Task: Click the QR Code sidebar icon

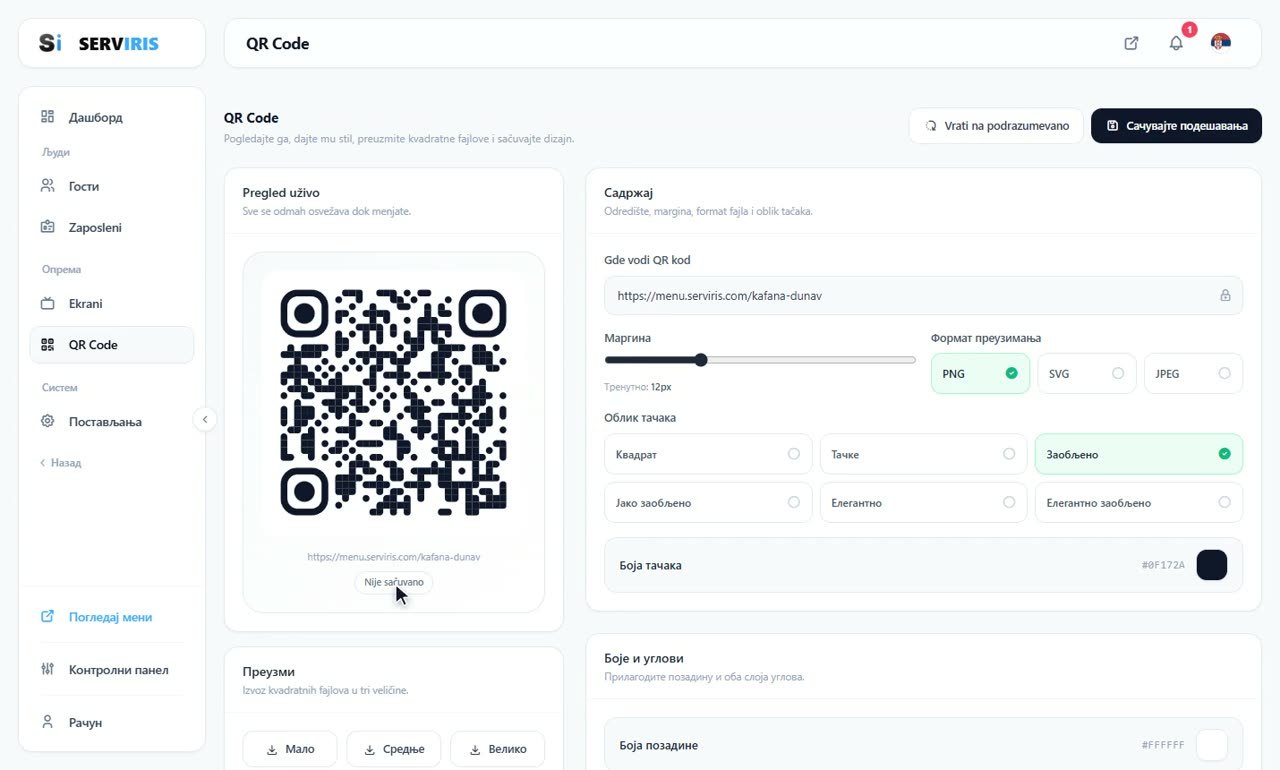Action: (47, 345)
